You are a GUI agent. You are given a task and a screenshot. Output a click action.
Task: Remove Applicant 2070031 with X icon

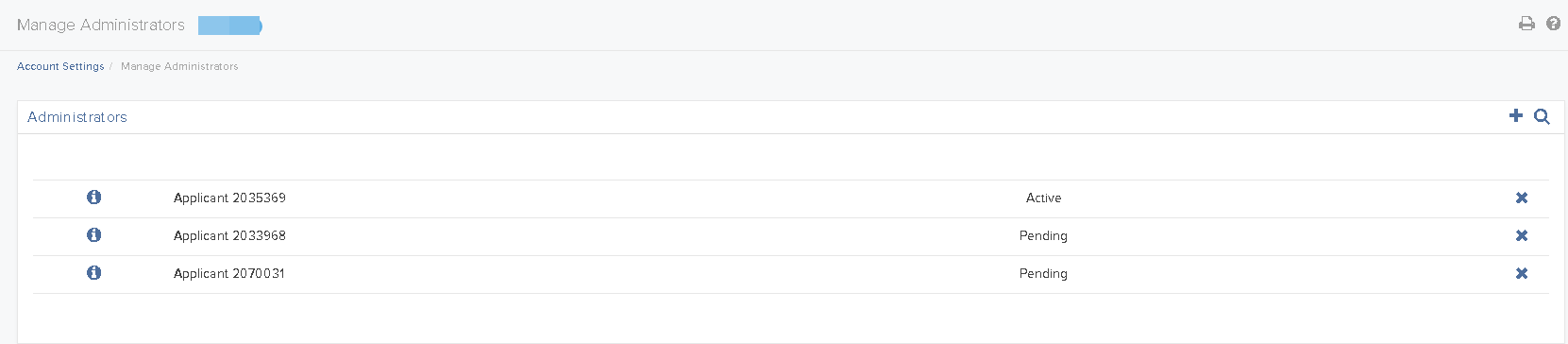pyautogui.click(x=1521, y=273)
